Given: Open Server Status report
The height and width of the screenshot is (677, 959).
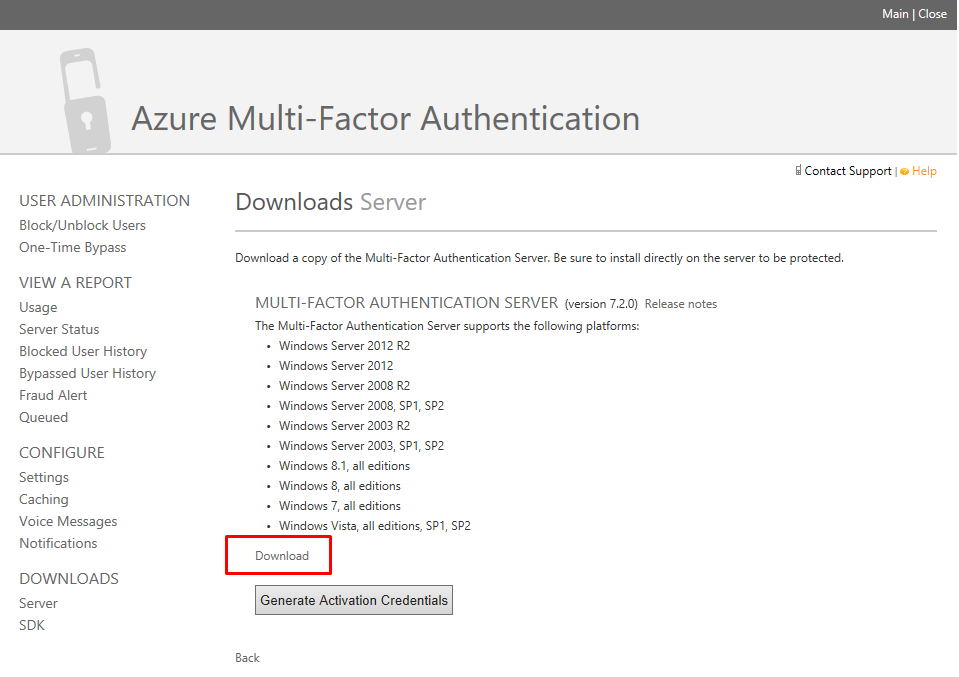Looking at the screenshot, I should coord(59,329).
